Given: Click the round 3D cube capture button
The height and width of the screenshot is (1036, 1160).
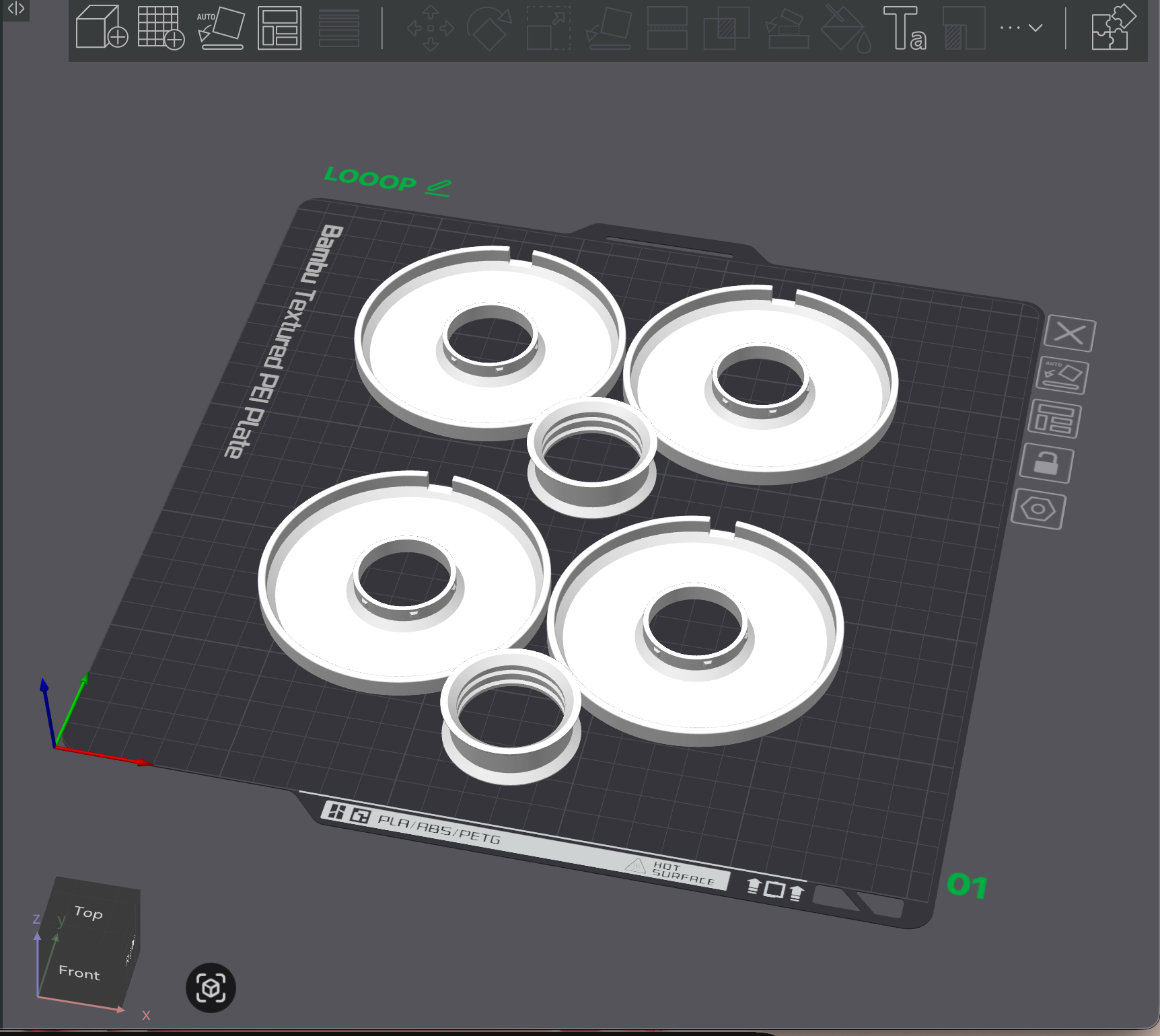Looking at the screenshot, I should point(211,988).
